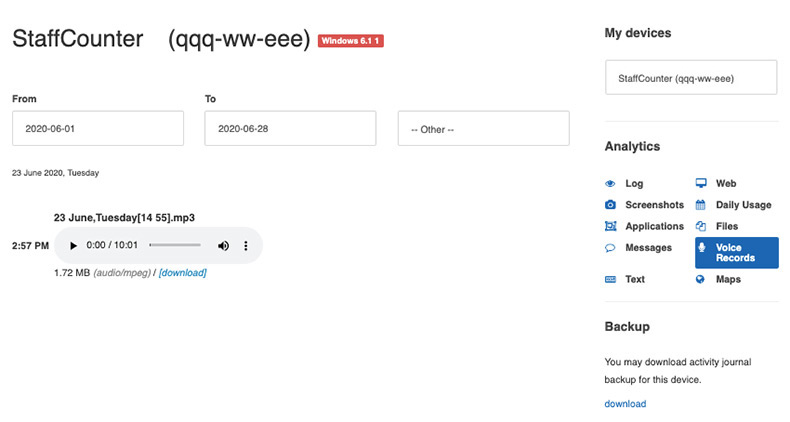Select the Voice Records section
The width and height of the screenshot is (790, 422).
pyautogui.click(x=737, y=253)
